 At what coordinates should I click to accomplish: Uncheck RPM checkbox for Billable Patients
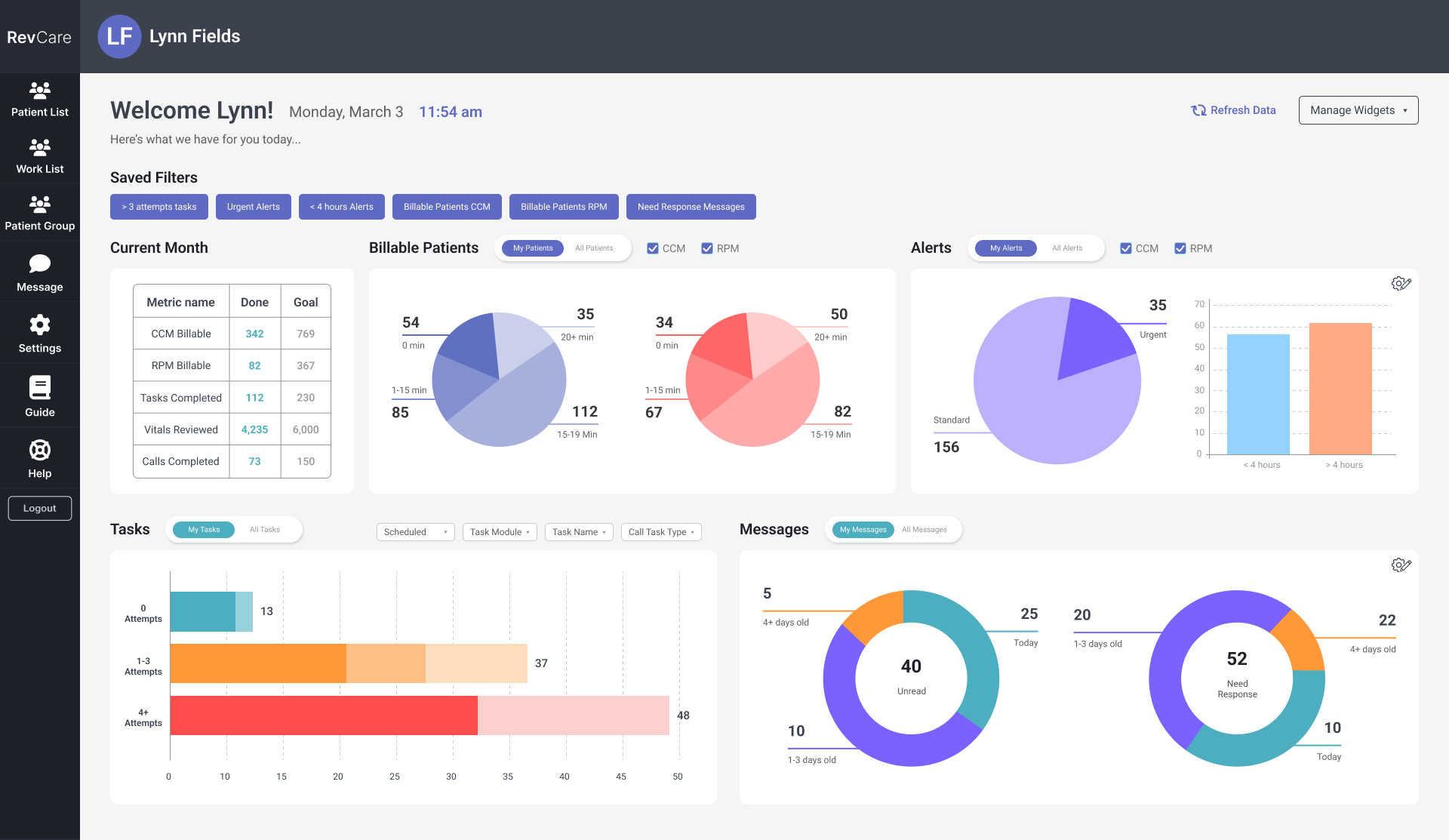pos(707,248)
